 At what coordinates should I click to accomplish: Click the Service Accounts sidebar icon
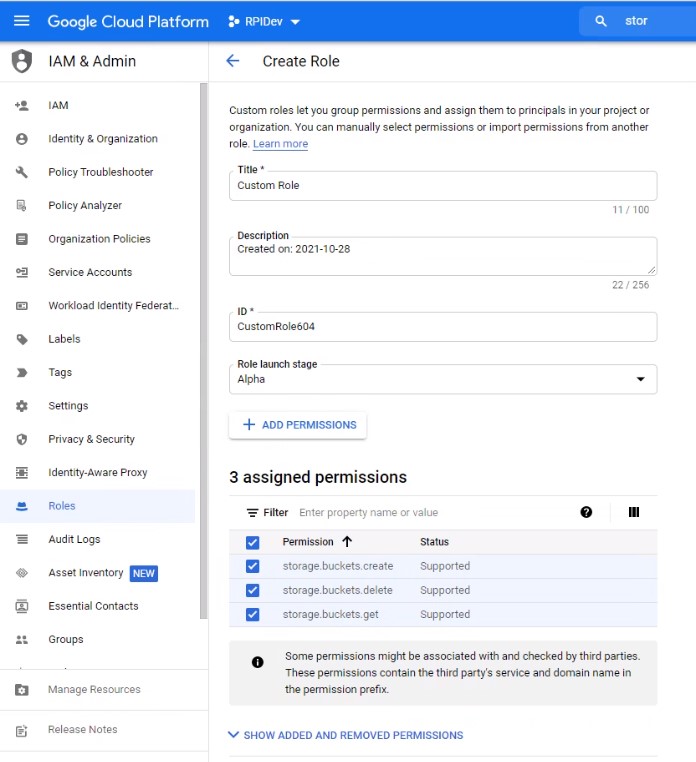tap(22, 272)
